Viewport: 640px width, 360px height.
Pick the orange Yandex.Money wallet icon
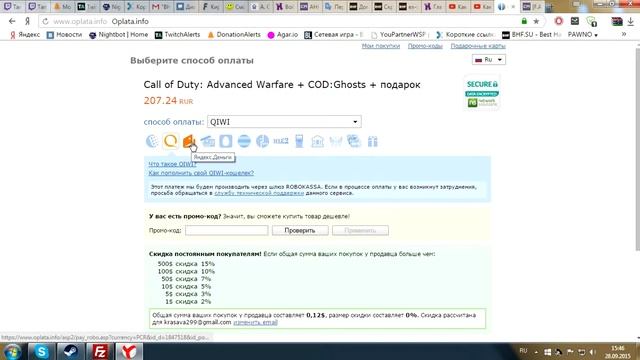188,141
